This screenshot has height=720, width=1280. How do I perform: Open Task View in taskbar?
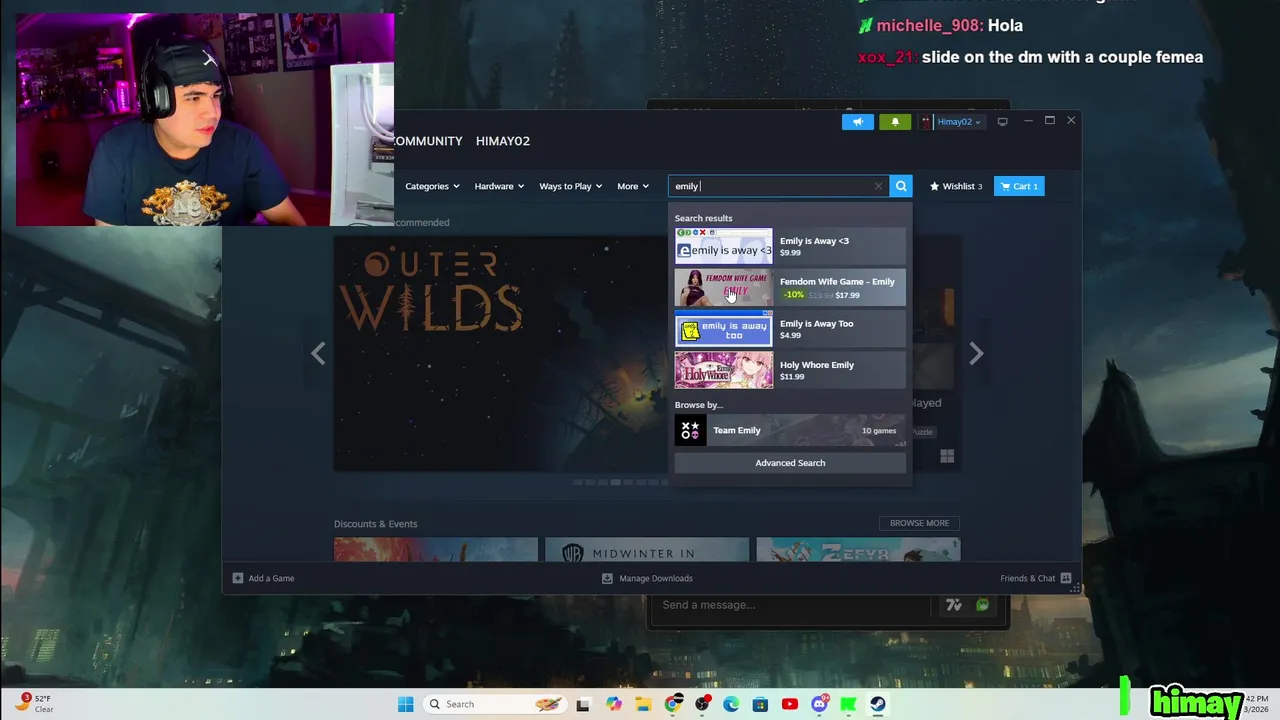point(583,704)
